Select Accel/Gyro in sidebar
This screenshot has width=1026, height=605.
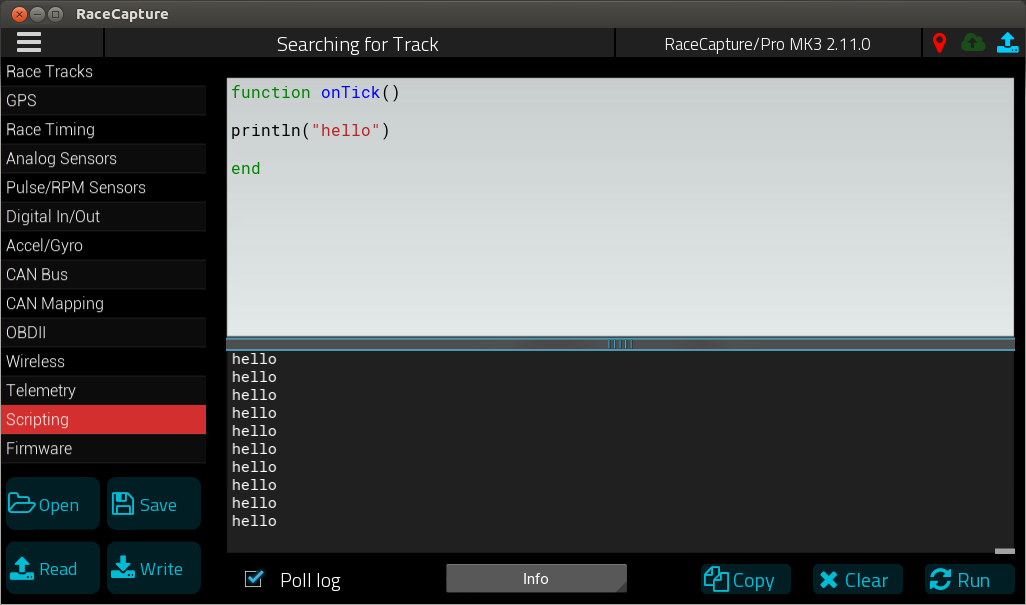point(103,245)
